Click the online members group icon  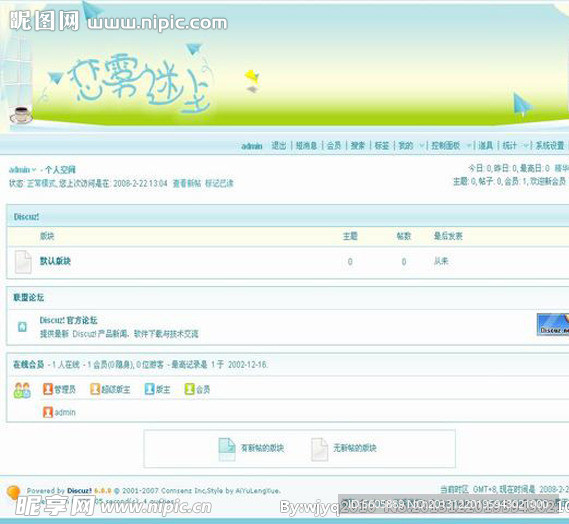tap(22, 390)
